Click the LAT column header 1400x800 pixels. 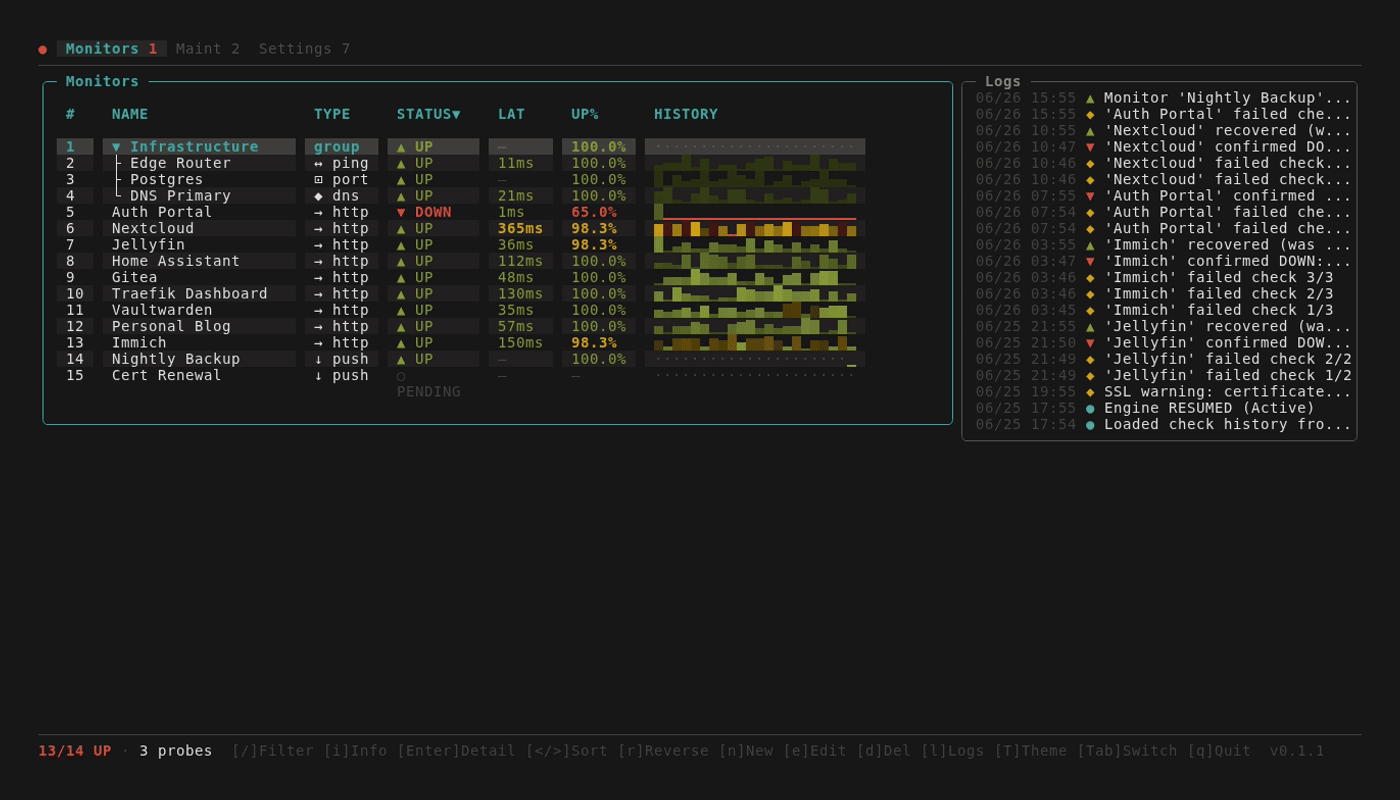coord(511,114)
